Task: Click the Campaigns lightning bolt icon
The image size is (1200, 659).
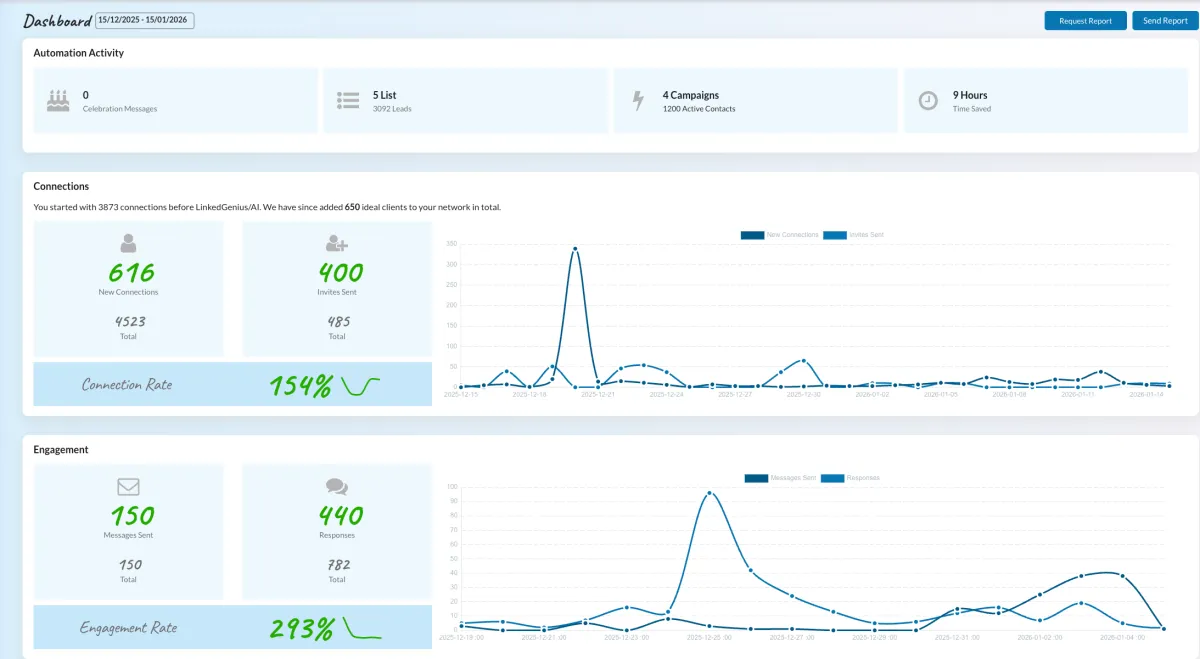Action: pos(638,99)
